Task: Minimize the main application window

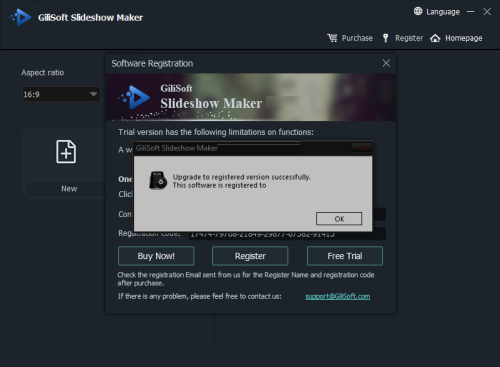Action: point(470,12)
